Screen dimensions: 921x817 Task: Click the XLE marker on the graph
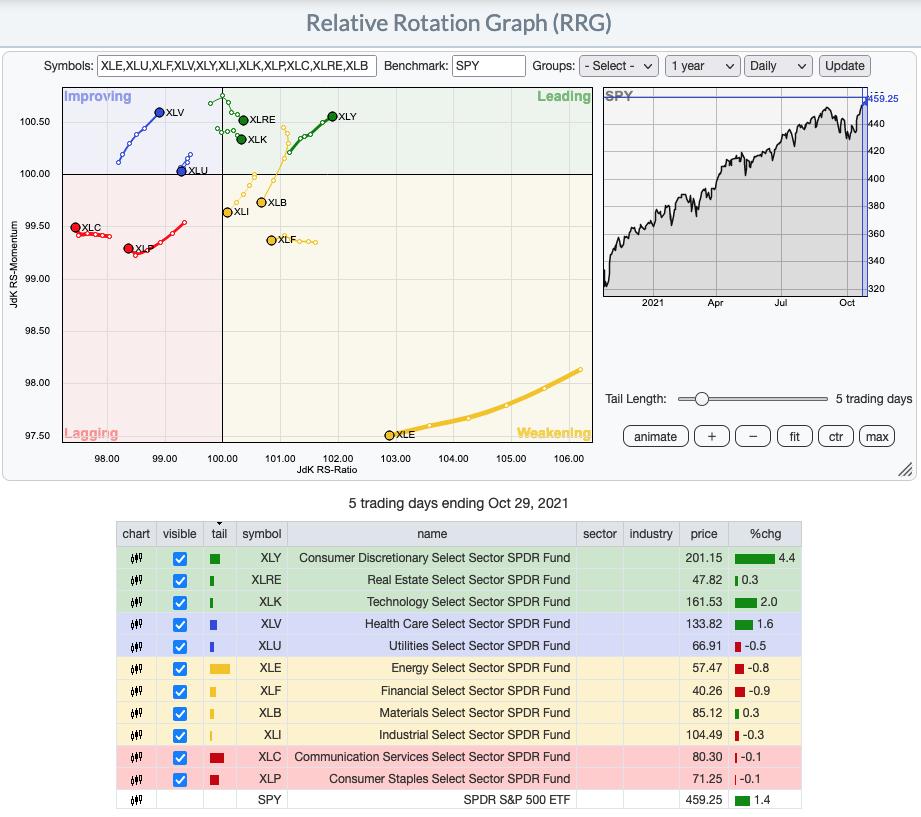389,435
